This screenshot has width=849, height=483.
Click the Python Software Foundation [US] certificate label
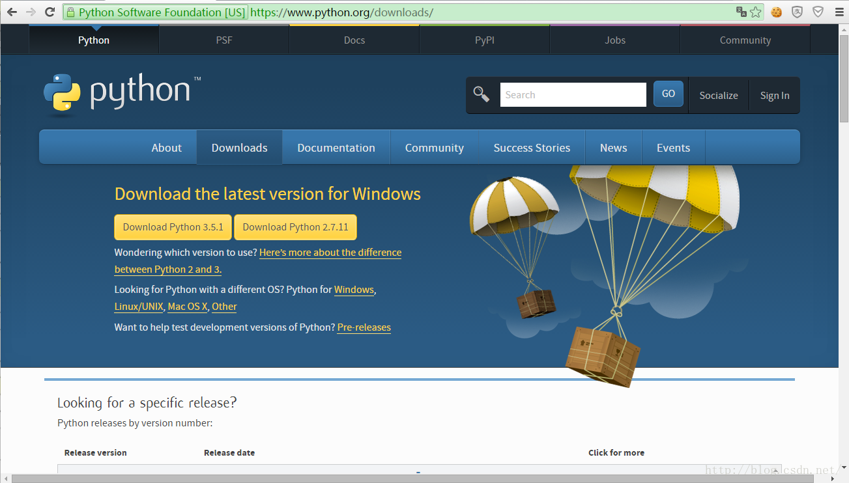click(162, 12)
